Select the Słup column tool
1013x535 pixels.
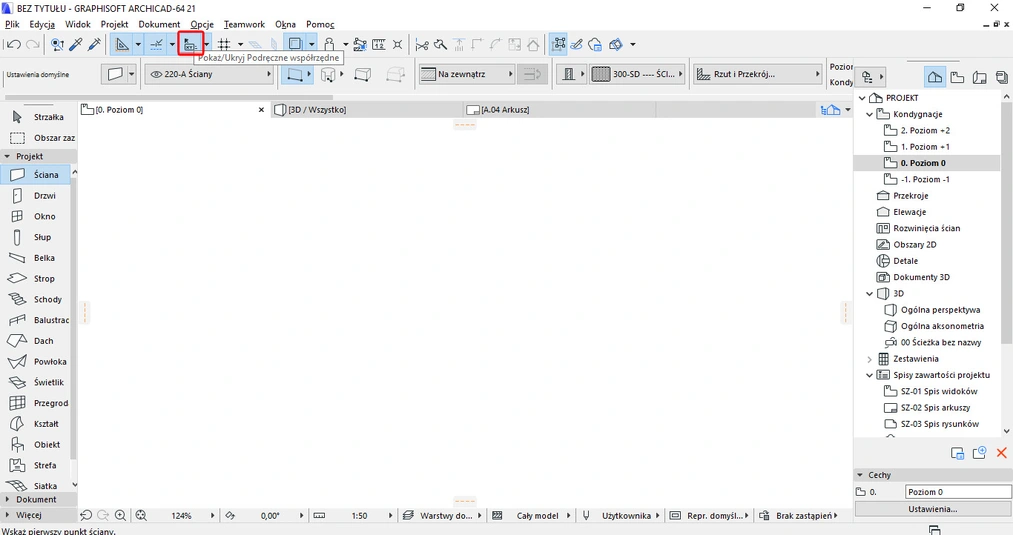[x=36, y=237]
